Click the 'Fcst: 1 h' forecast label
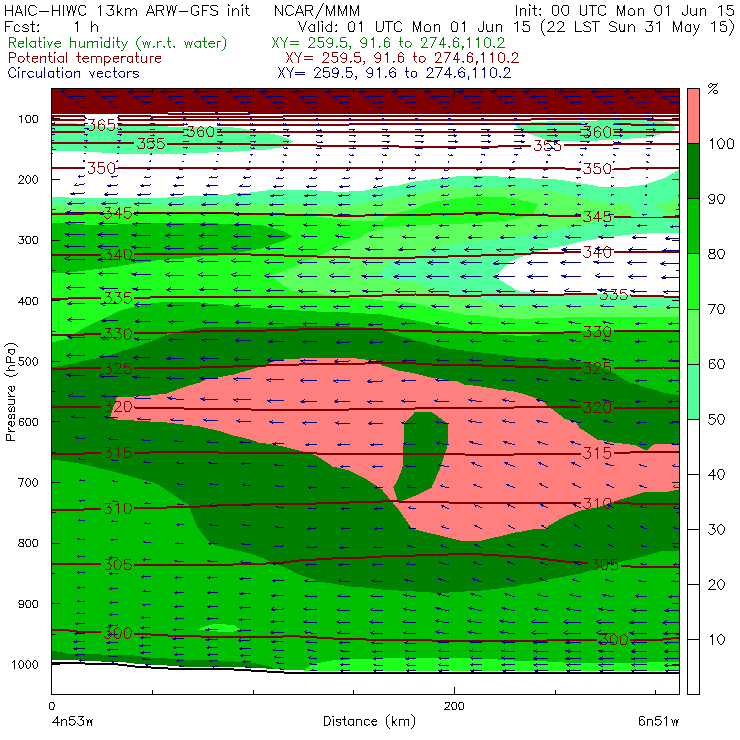740x740 pixels. 51,27
